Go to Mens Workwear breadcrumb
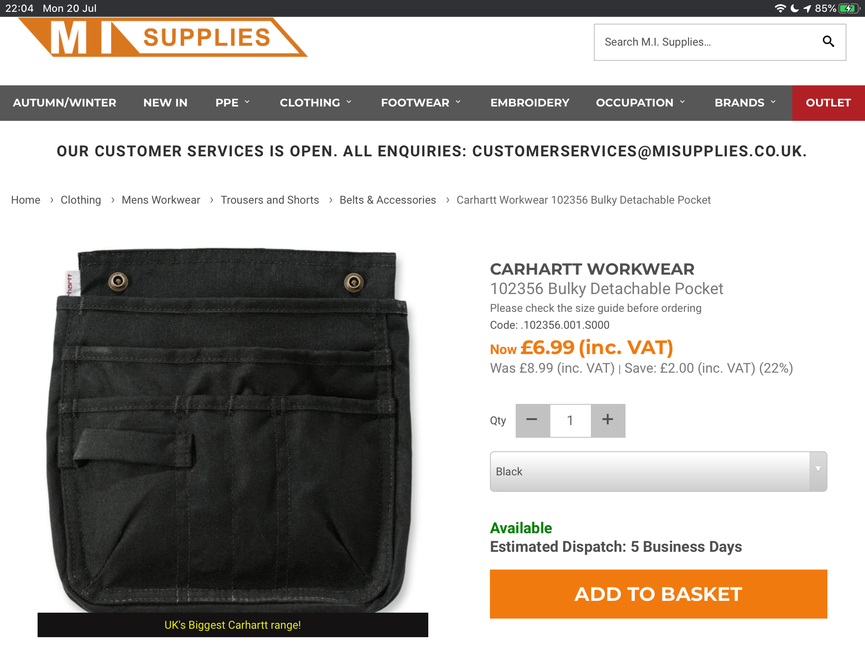Viewport: 865px width, 649px height. 161,200
